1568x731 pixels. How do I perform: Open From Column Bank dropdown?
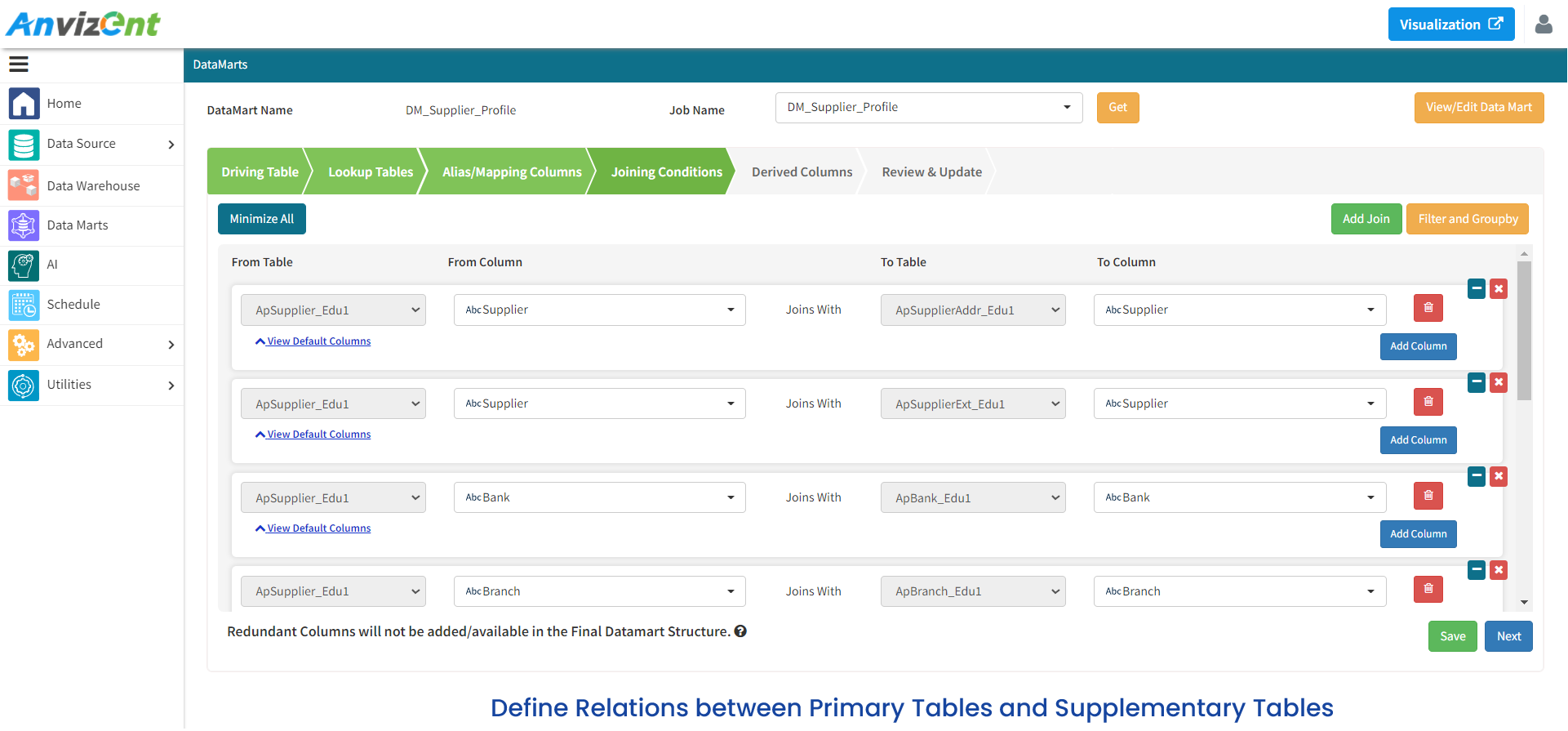(600, 497)
